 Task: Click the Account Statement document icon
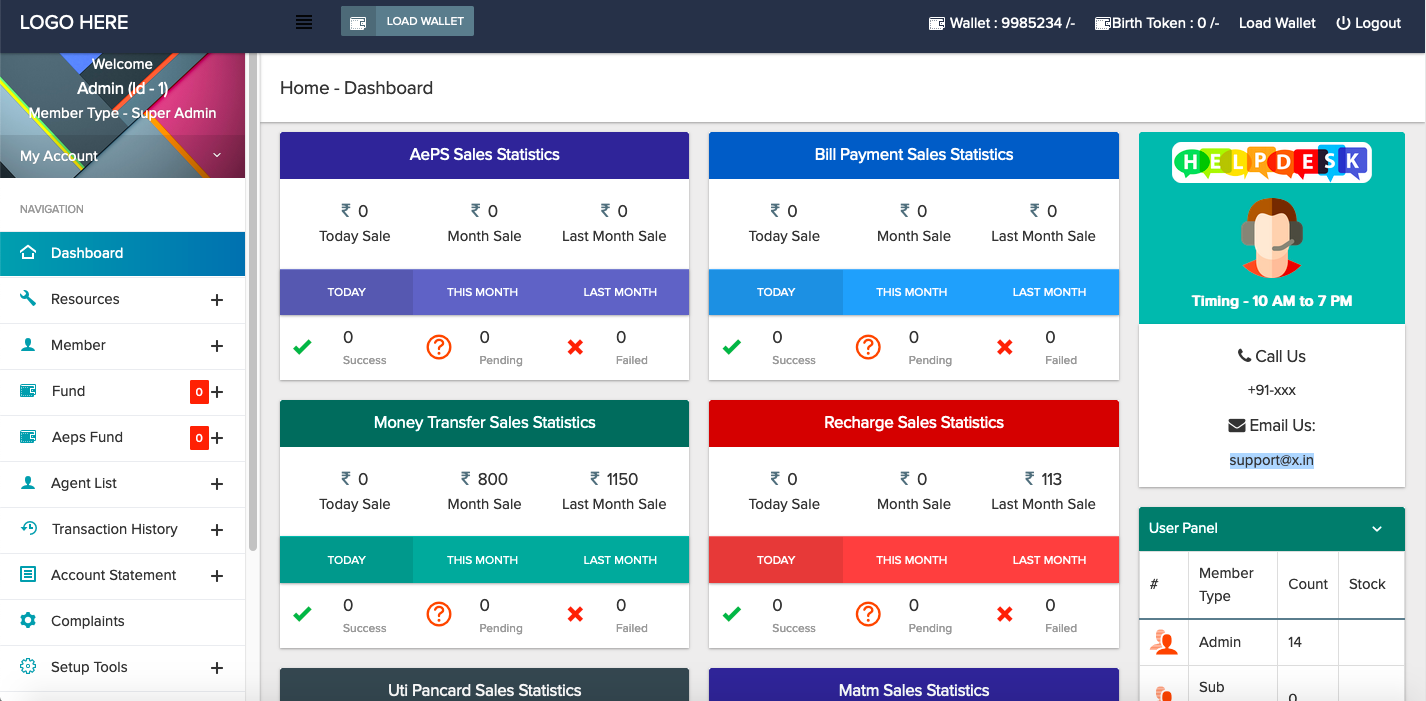(28, 575)
